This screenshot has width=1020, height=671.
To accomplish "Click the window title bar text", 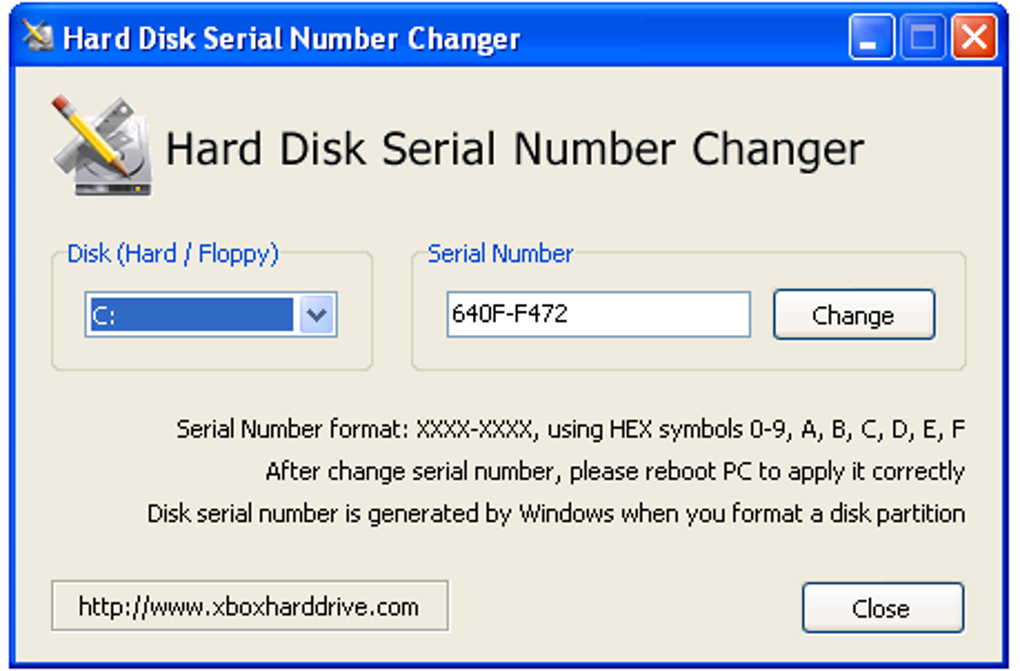I will point(291,39).
